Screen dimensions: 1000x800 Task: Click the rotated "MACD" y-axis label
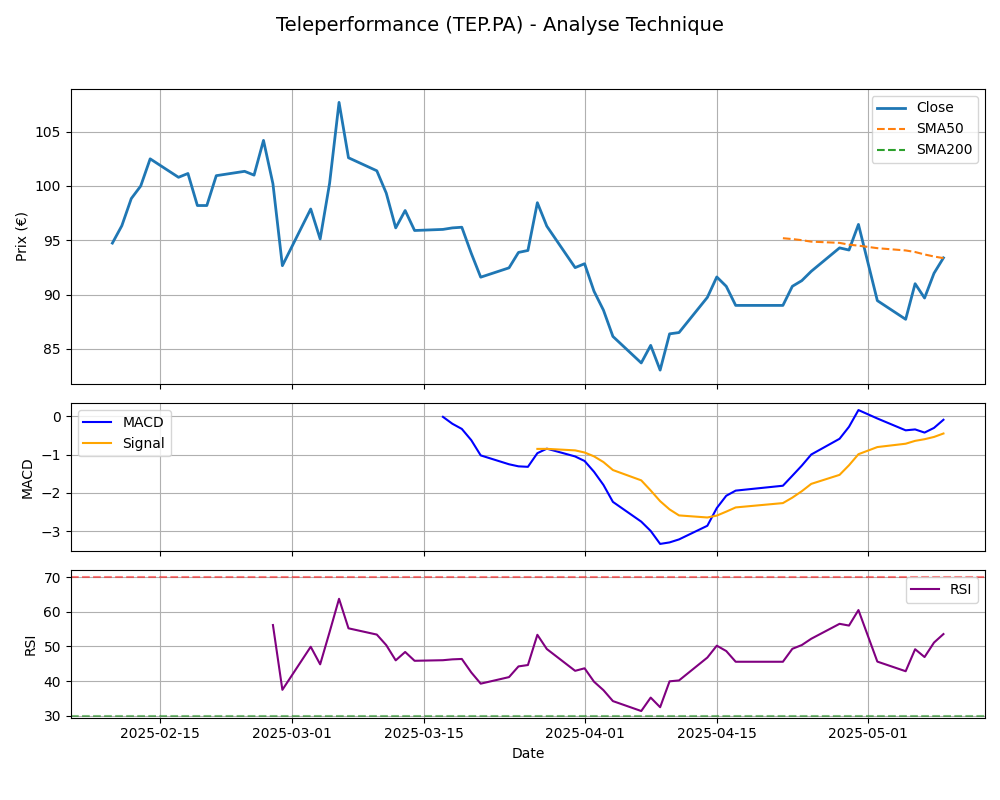point(27,478)
